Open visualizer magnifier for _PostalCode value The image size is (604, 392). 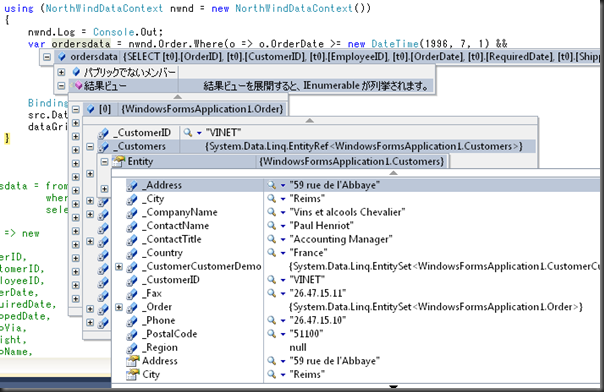[x=272, y=334]
